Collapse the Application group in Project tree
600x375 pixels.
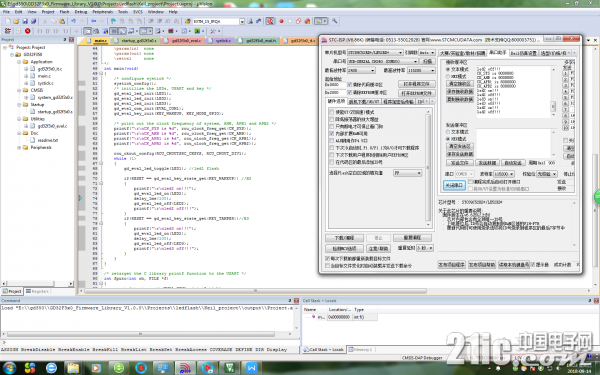tap(19, 62)
